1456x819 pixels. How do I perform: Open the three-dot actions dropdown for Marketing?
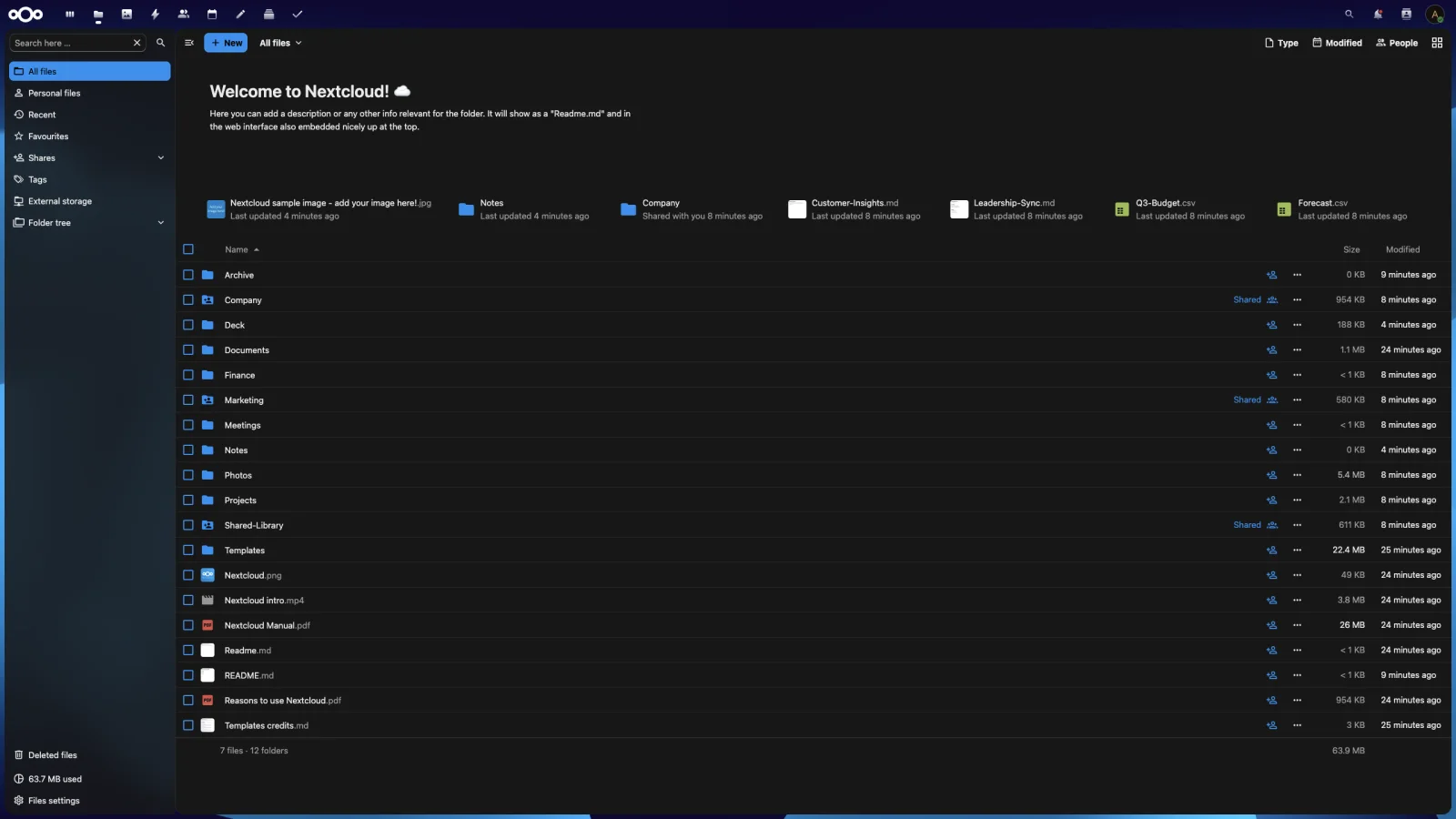1297,400
